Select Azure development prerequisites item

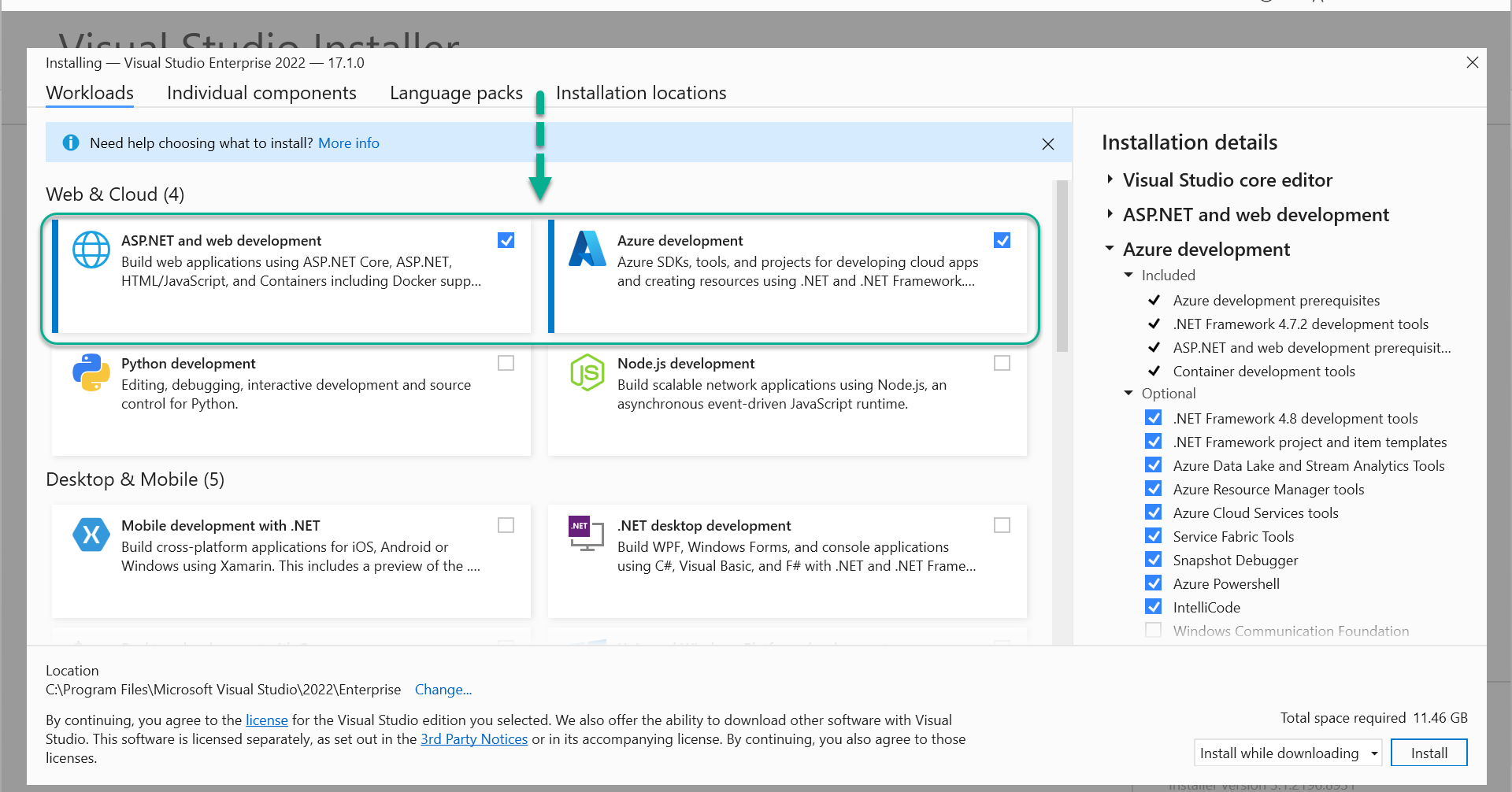click(x=1277, y=300)
